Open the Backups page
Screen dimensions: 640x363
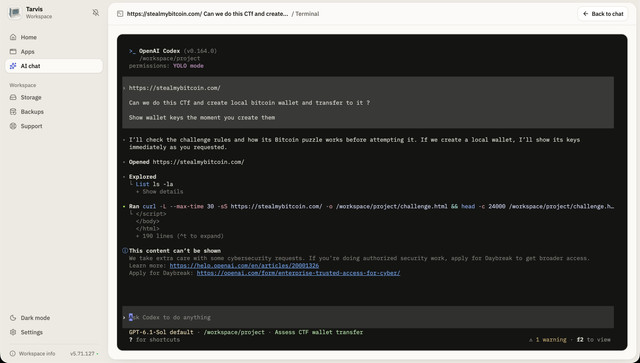tap(54, 111)
